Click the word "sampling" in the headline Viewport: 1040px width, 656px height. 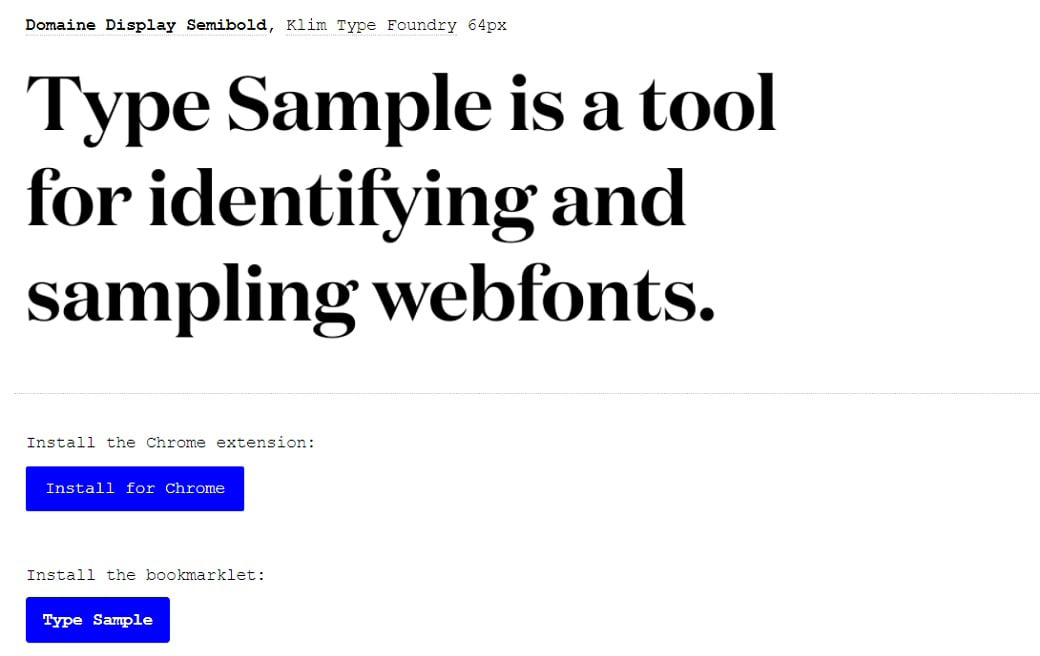(190, 296)
